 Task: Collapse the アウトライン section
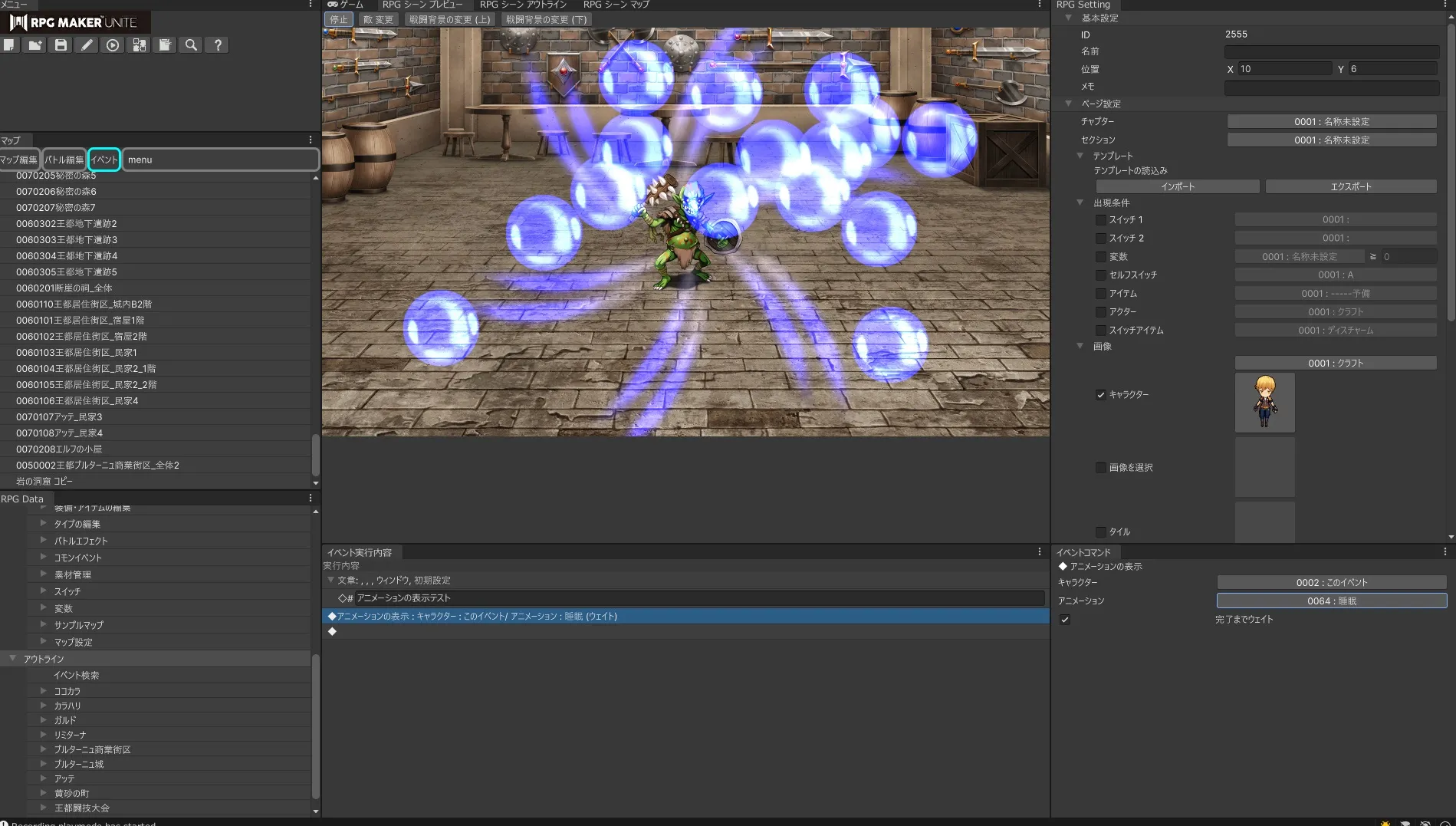click(13, 659)
